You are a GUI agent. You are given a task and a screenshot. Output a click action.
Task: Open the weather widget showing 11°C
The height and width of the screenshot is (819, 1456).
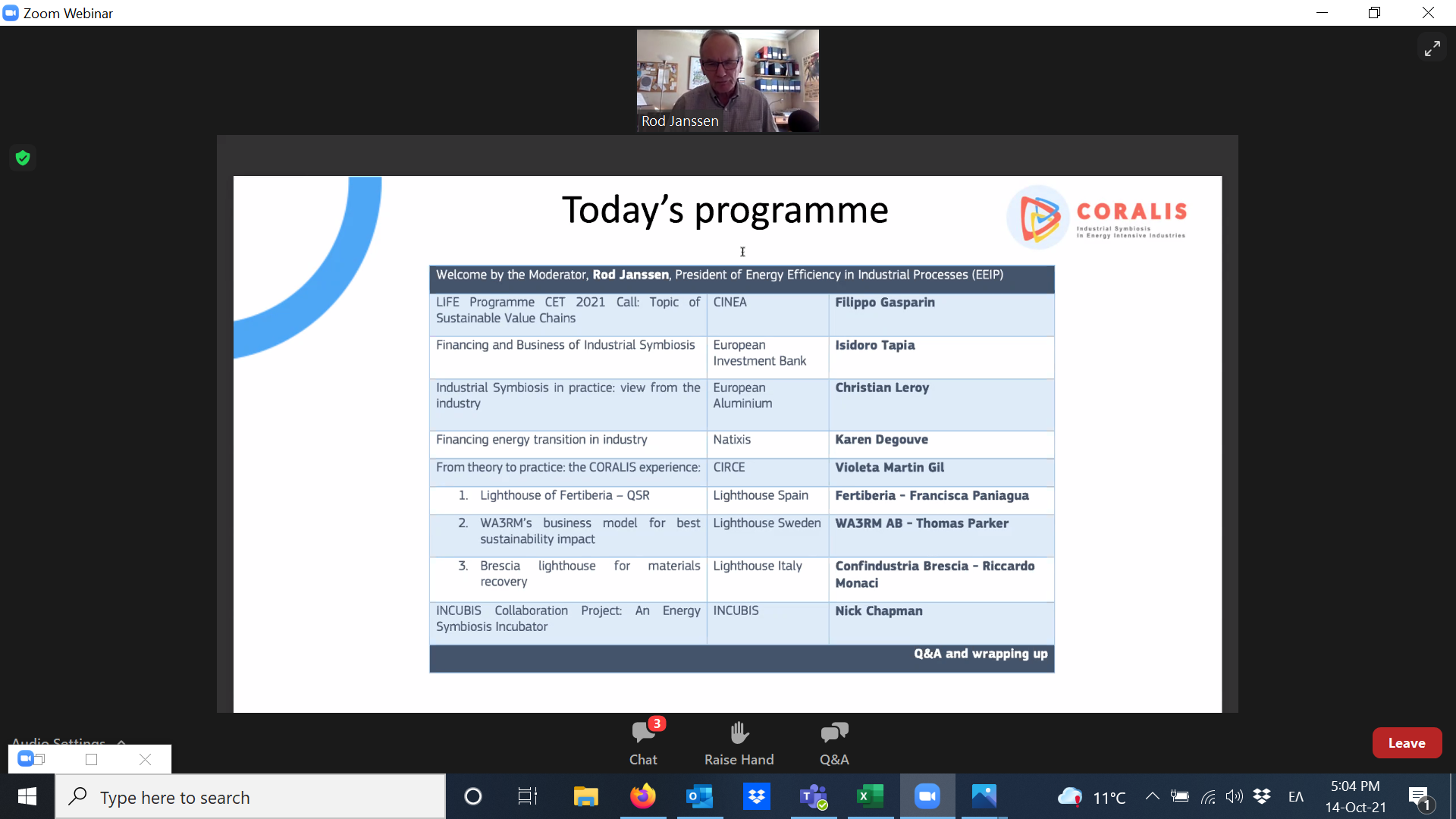[1092, 797]
